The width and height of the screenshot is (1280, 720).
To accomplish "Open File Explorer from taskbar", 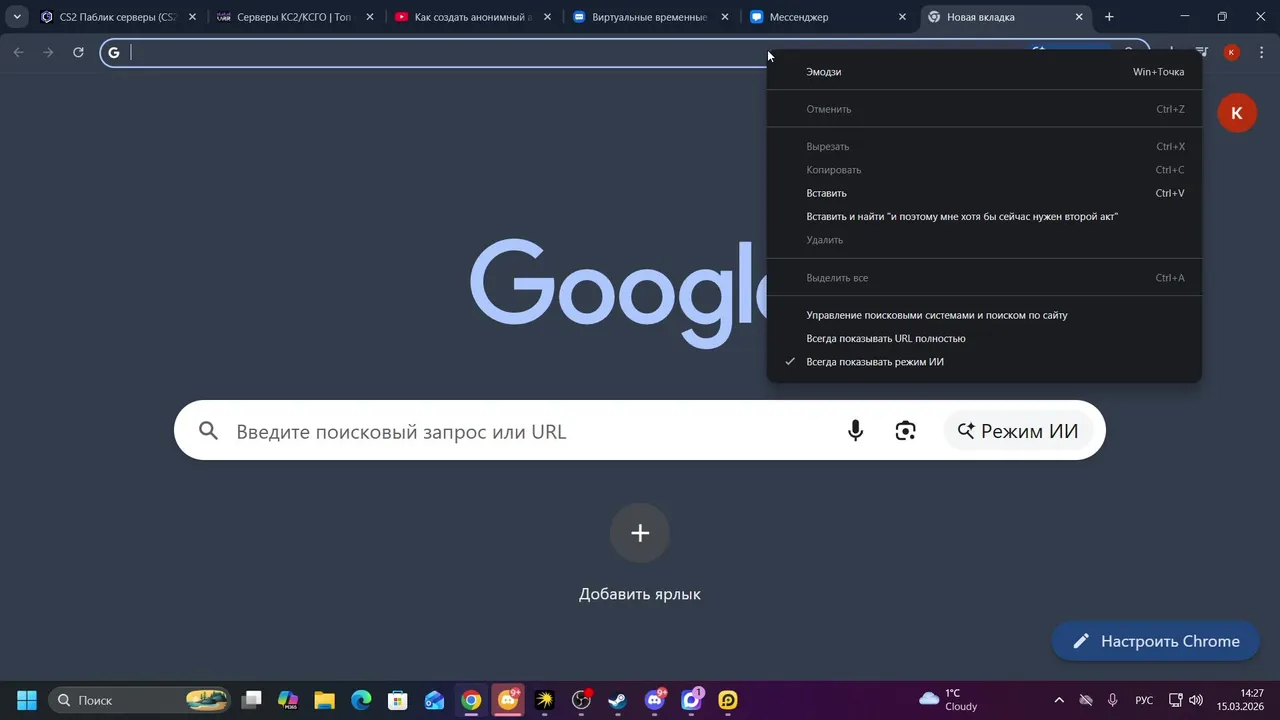I will click(x=324, y=700).
